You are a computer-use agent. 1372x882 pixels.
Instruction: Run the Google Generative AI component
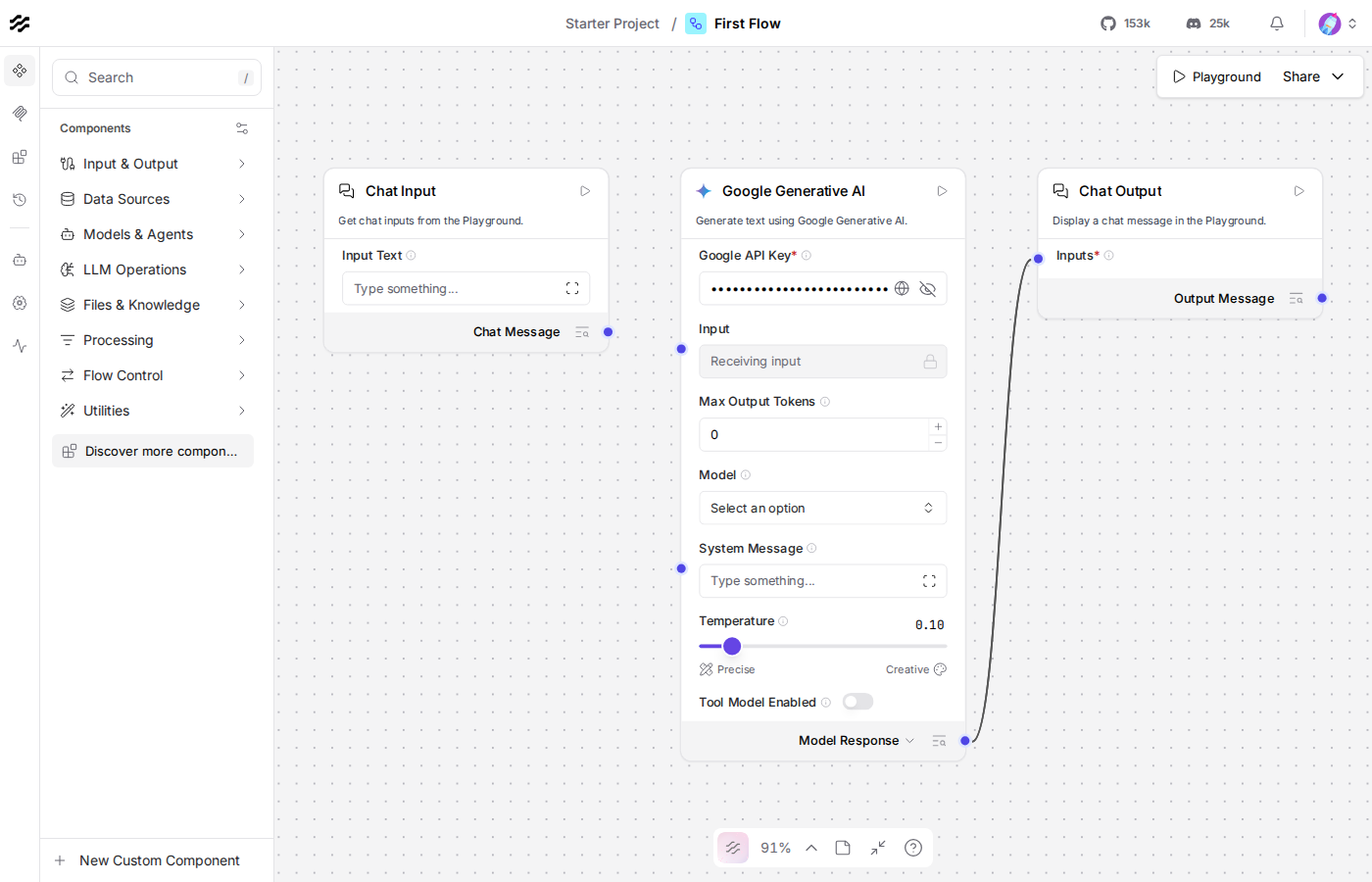click(942, 191)
